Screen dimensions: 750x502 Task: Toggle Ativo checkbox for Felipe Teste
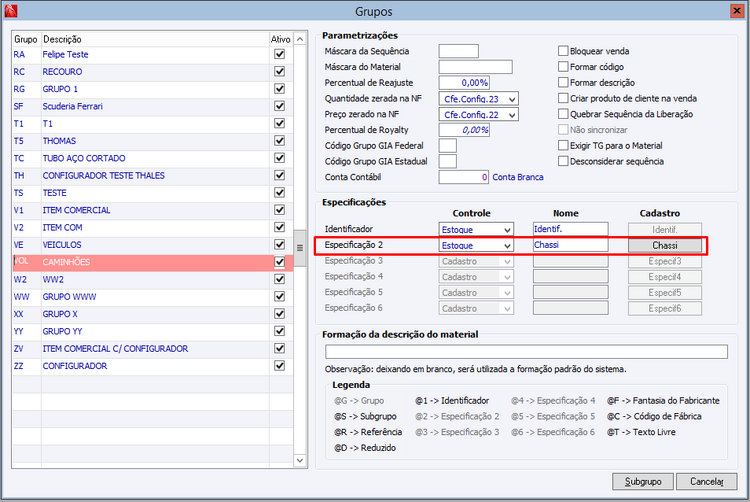[x=279, y=54]
